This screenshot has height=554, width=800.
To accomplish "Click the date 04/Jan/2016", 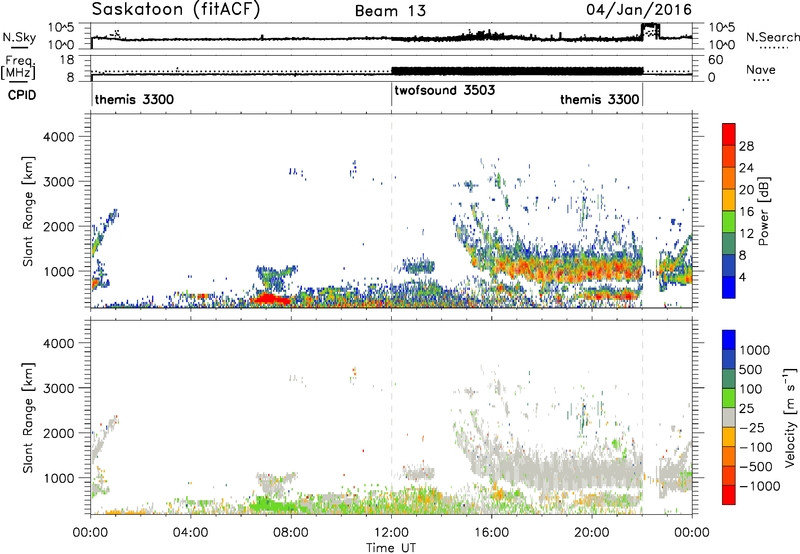I will click(639, 10).
